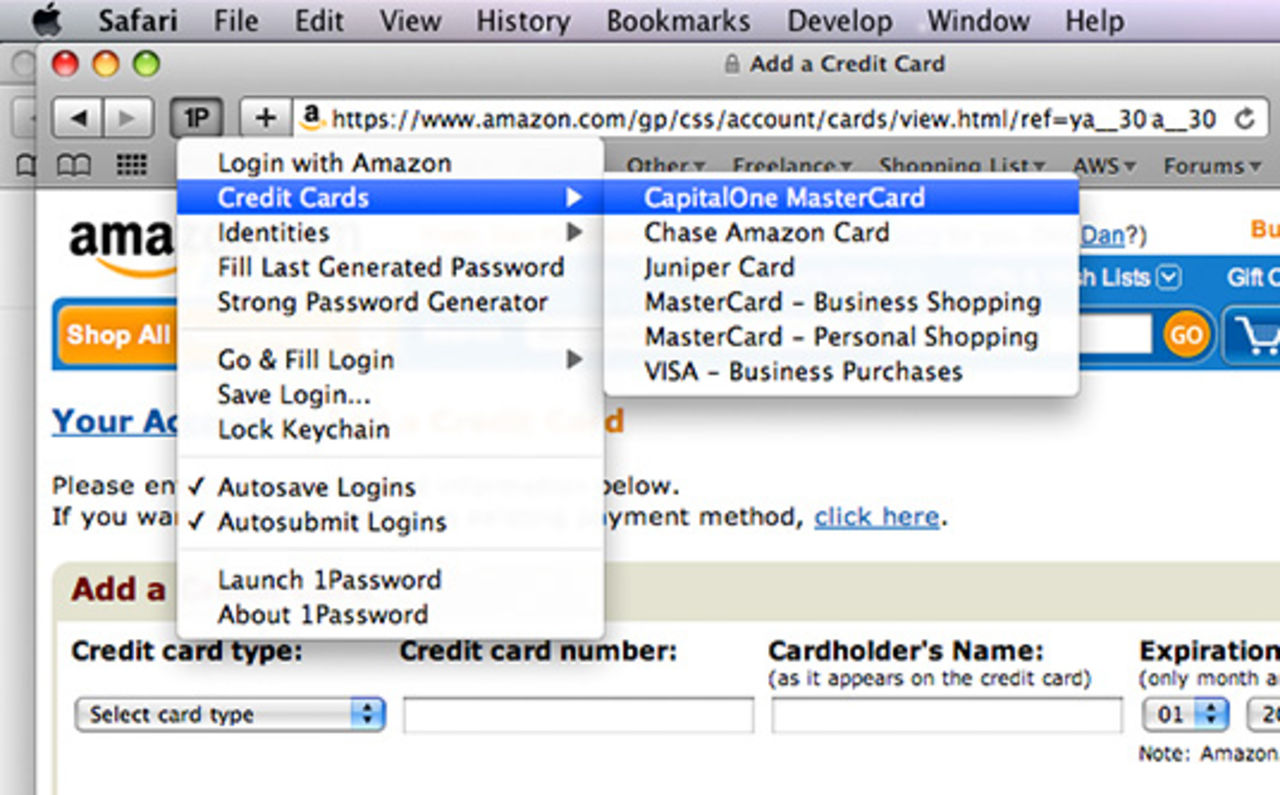This screenshot has width=1280, height=795.
Task: Click the orange GO search button
Action: click(1186, 336)
